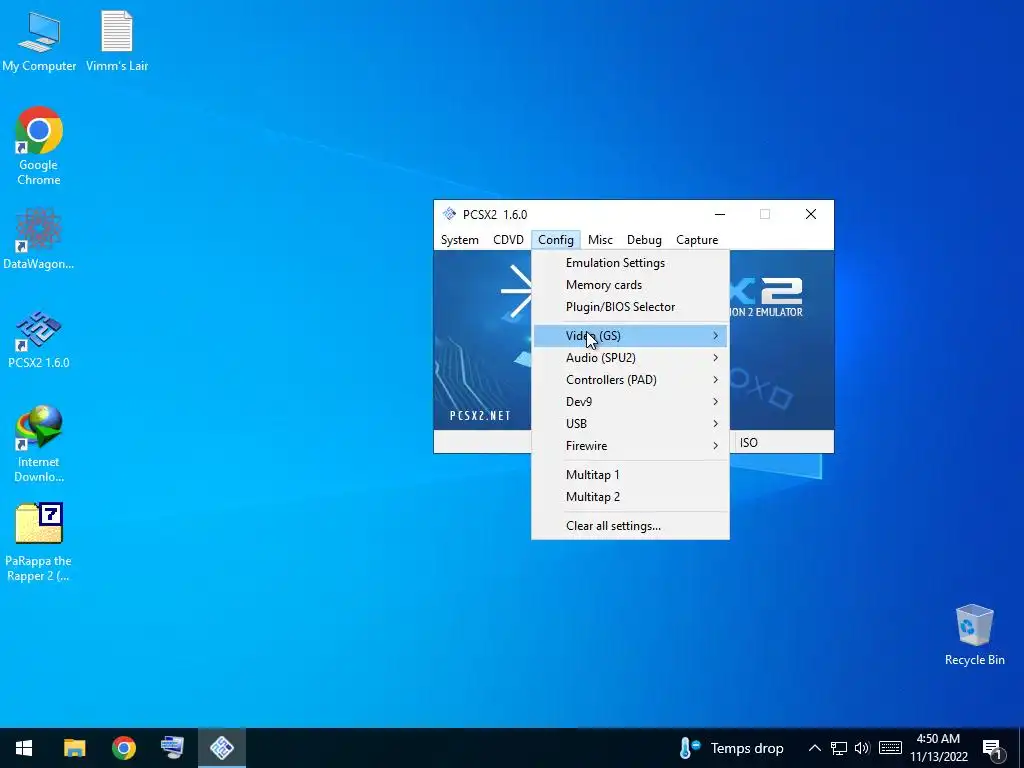Select the DataWagon desktop shortcut
The height and width of the screenshot is (768, 1024).
pyautogui.click(x=39, y=238)
